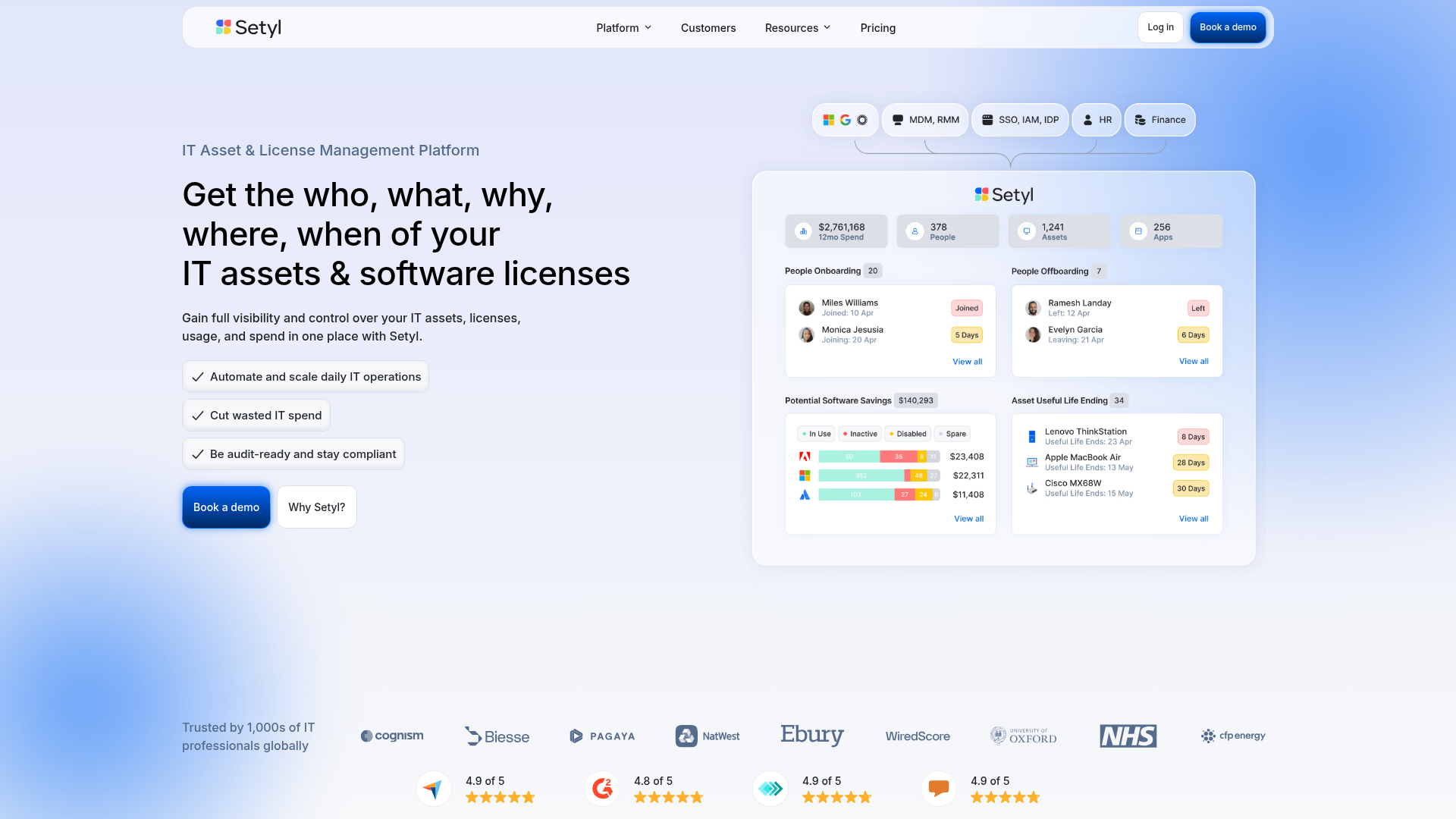Click the Setyl logo in the header
This screenshot has width=1456, height=819.
pos(249,27)
